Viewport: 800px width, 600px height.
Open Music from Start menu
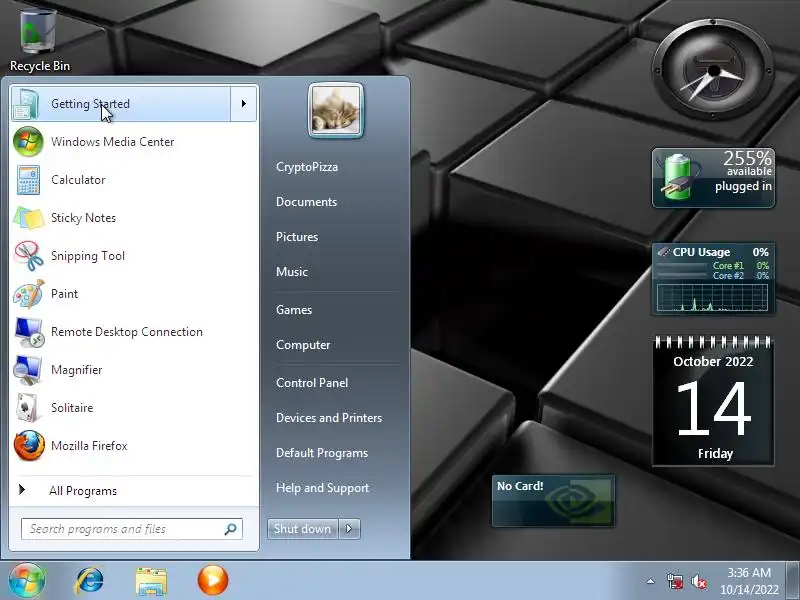[x=291, y=272]
